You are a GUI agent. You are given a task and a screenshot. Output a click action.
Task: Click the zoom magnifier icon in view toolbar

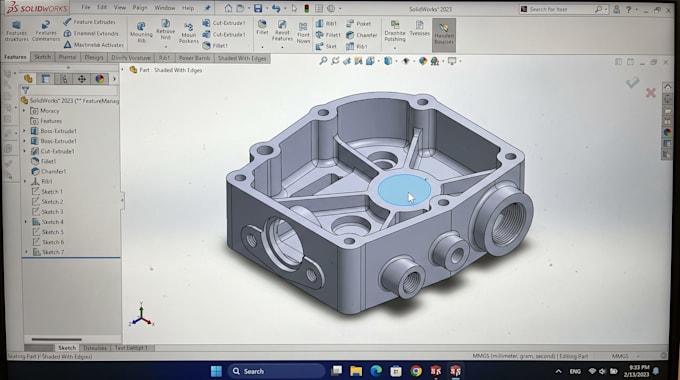323,61
